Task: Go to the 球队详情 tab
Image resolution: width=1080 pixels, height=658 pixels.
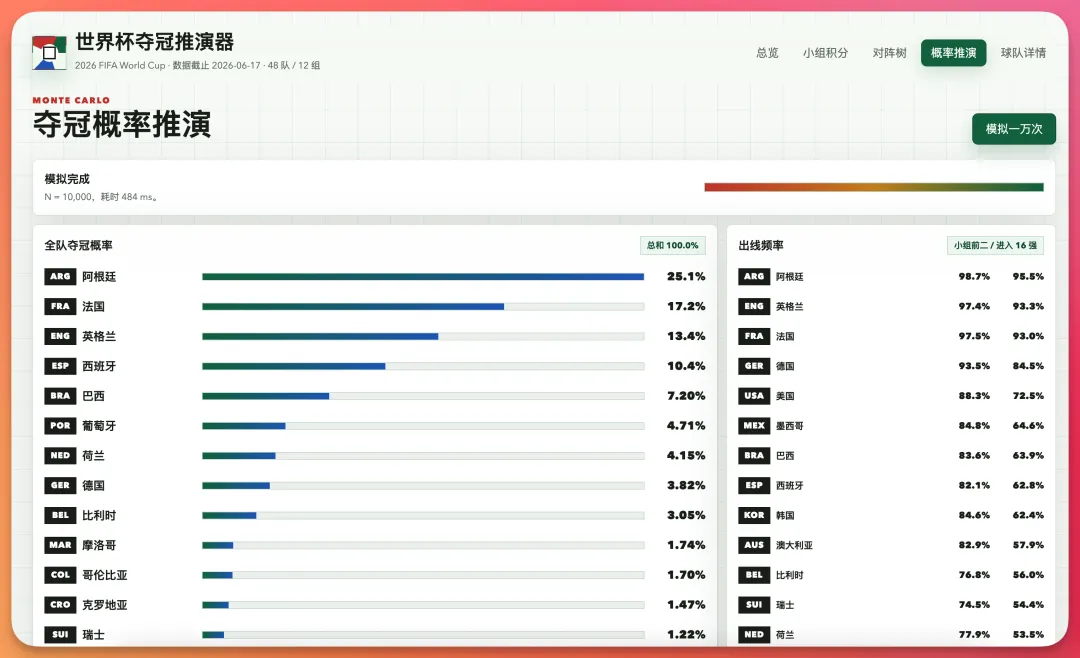Action: click(1023, 53)
